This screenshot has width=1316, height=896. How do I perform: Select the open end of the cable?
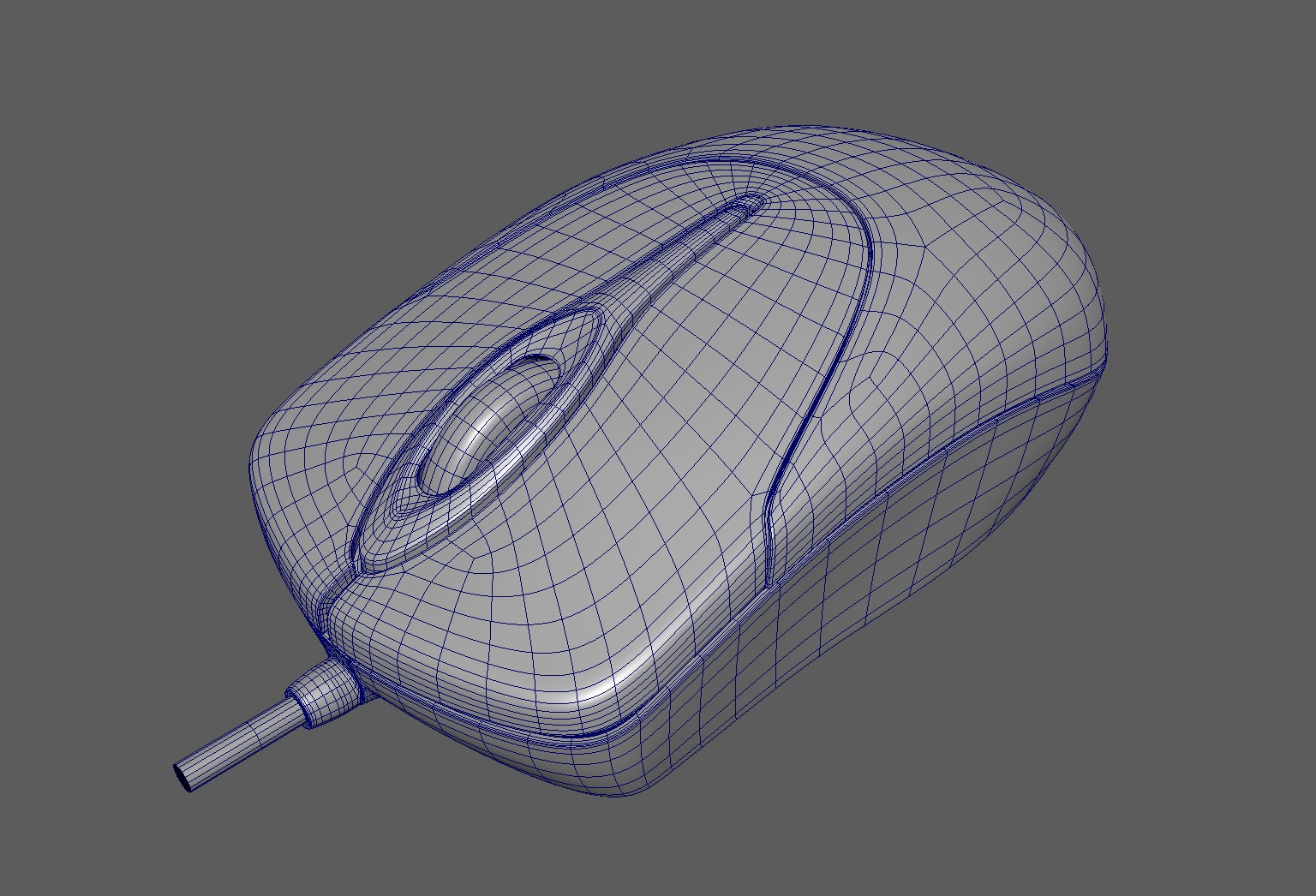coord(182,775)
